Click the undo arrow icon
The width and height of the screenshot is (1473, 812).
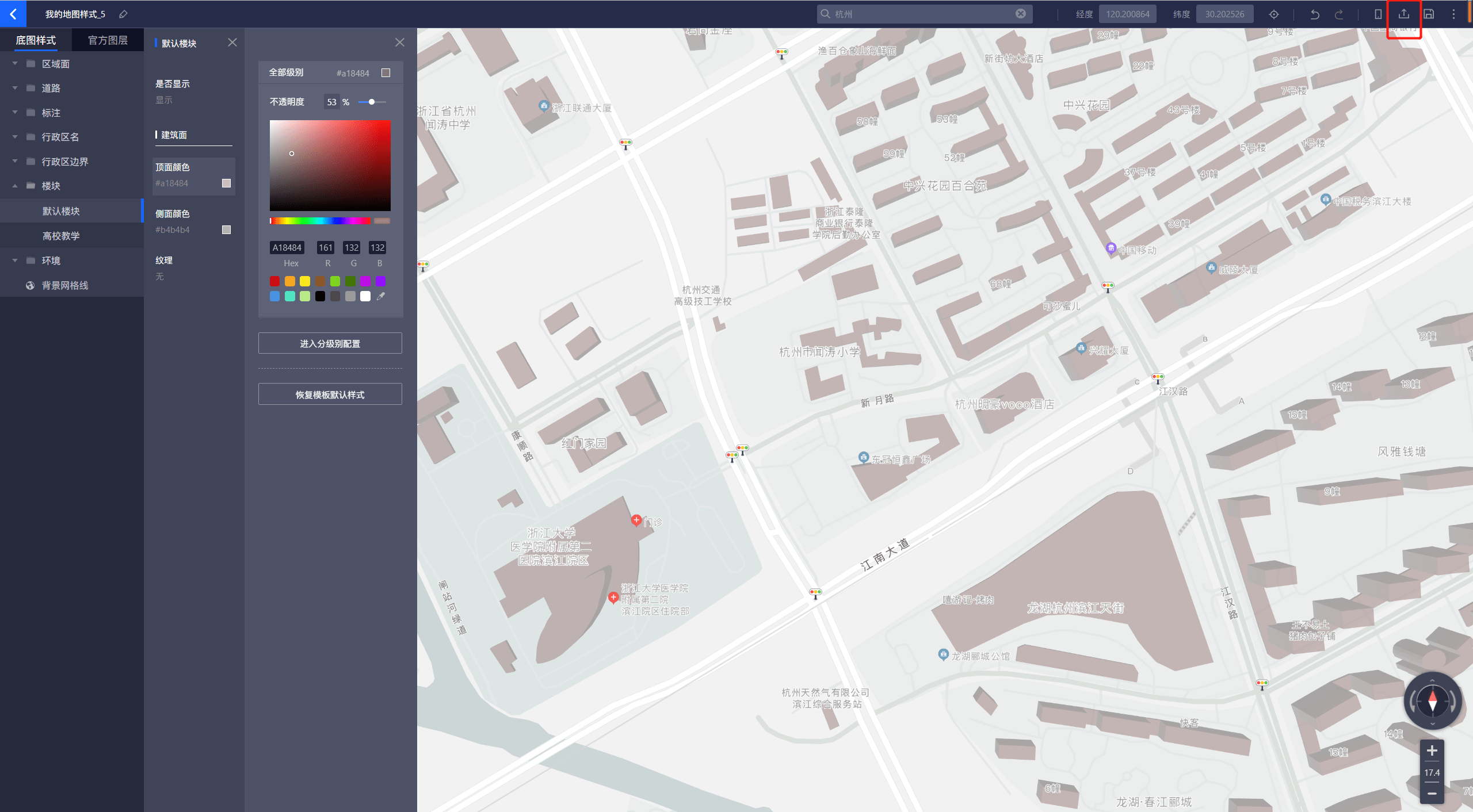tap(1315, 14)
